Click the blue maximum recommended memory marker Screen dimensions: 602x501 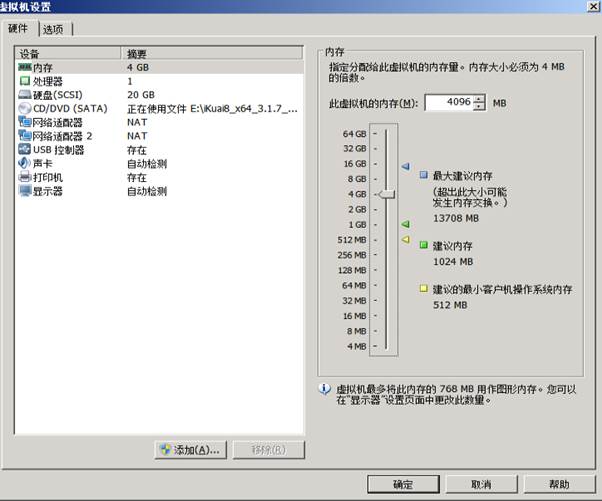pyautogui.click(x=405, y=165)
